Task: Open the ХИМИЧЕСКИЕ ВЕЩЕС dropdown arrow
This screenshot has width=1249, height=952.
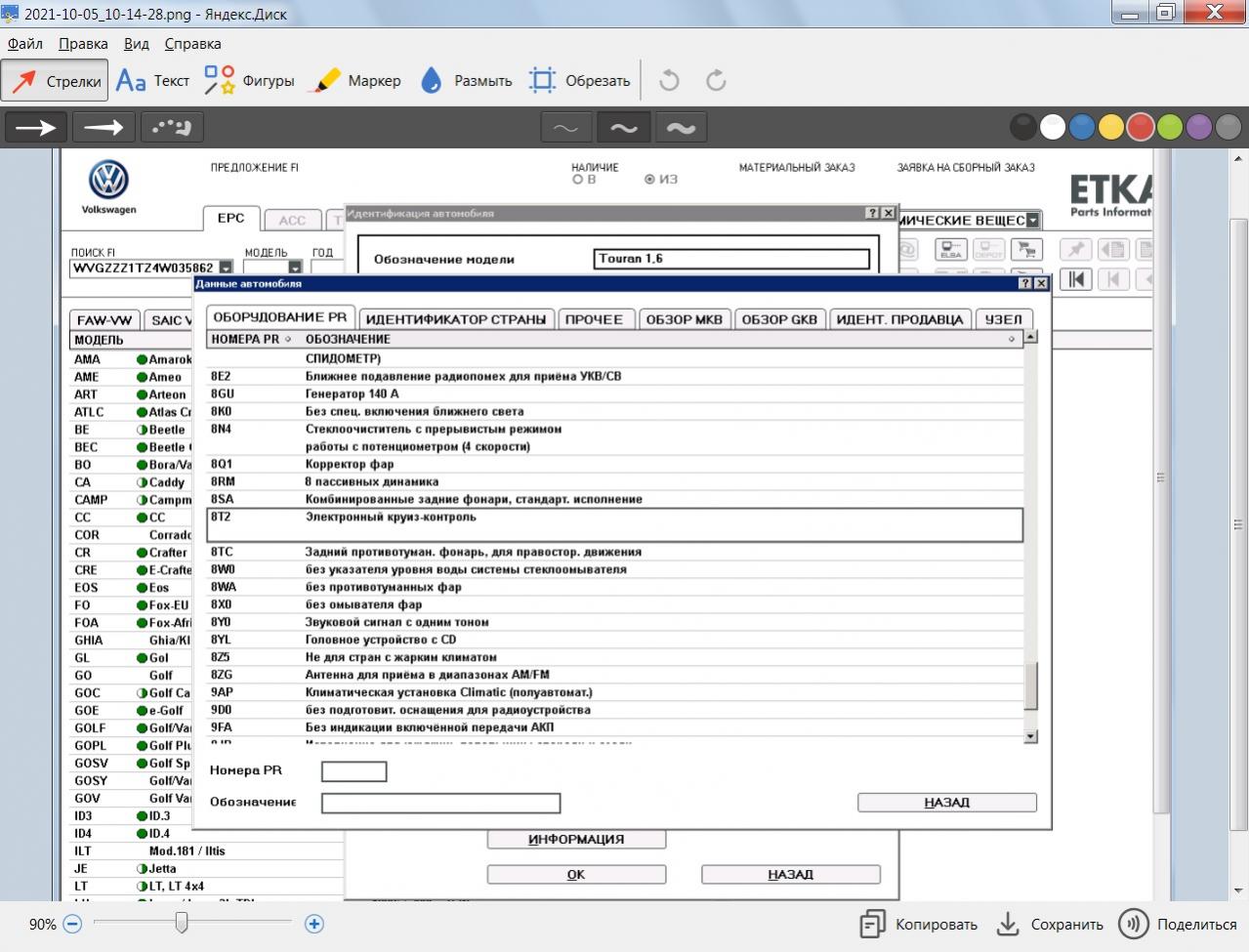Action: click(1033, 221)
